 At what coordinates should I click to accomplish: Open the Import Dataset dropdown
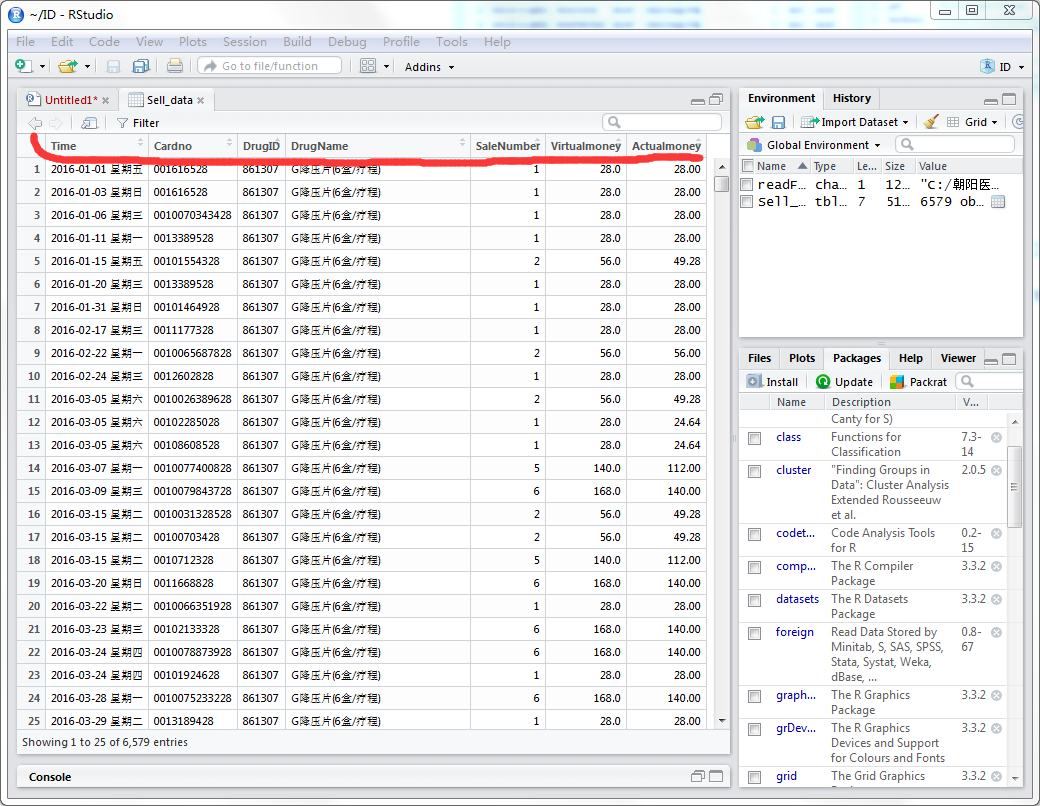coord(855,122)
